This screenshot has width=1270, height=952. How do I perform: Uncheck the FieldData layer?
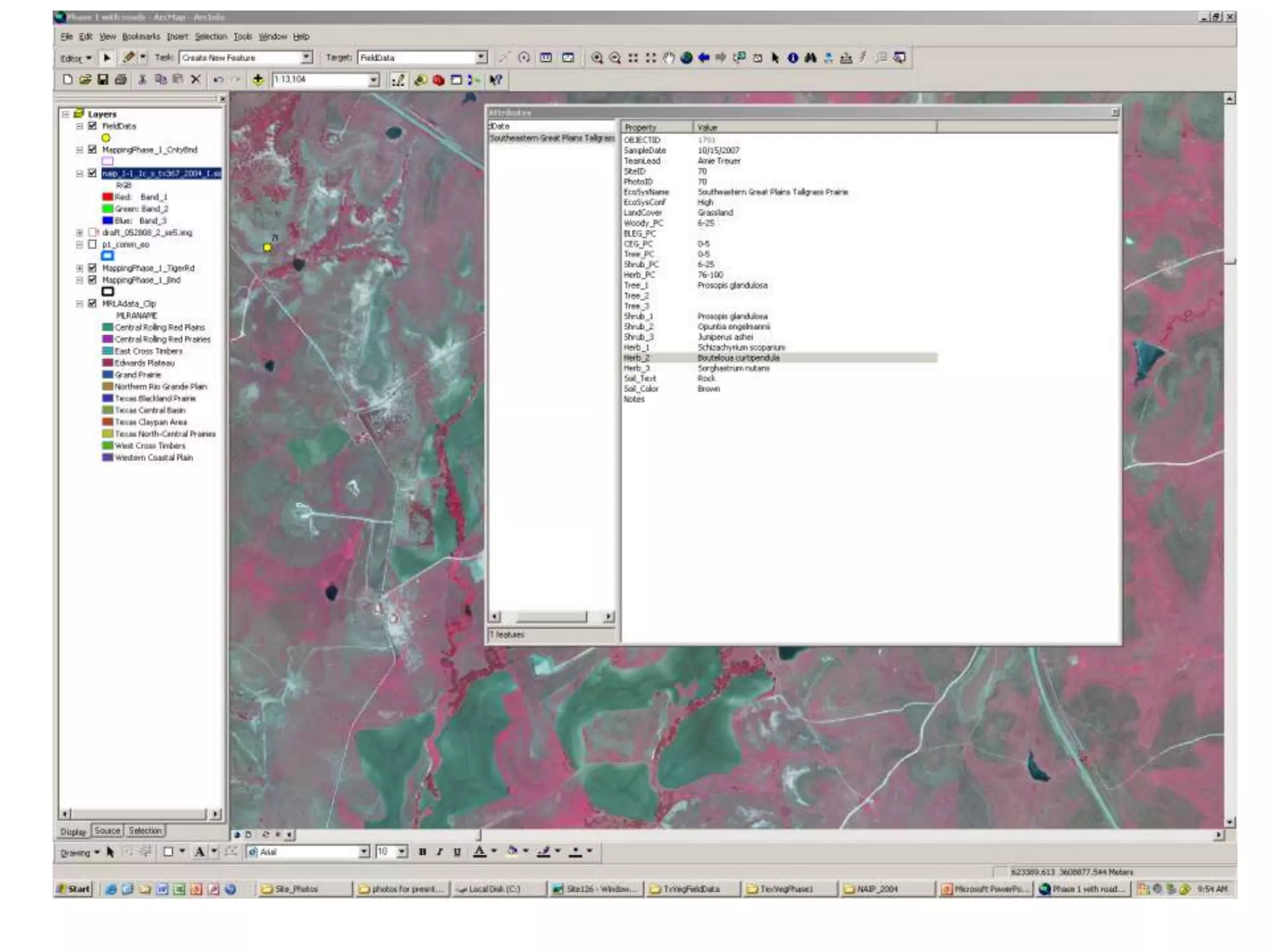tap(92, 126)
